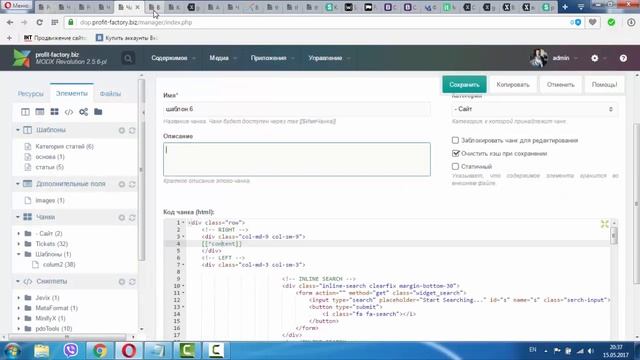Click the Сохранить button
This screenshot has height=360, width=640.
click(x=464, y=84)
